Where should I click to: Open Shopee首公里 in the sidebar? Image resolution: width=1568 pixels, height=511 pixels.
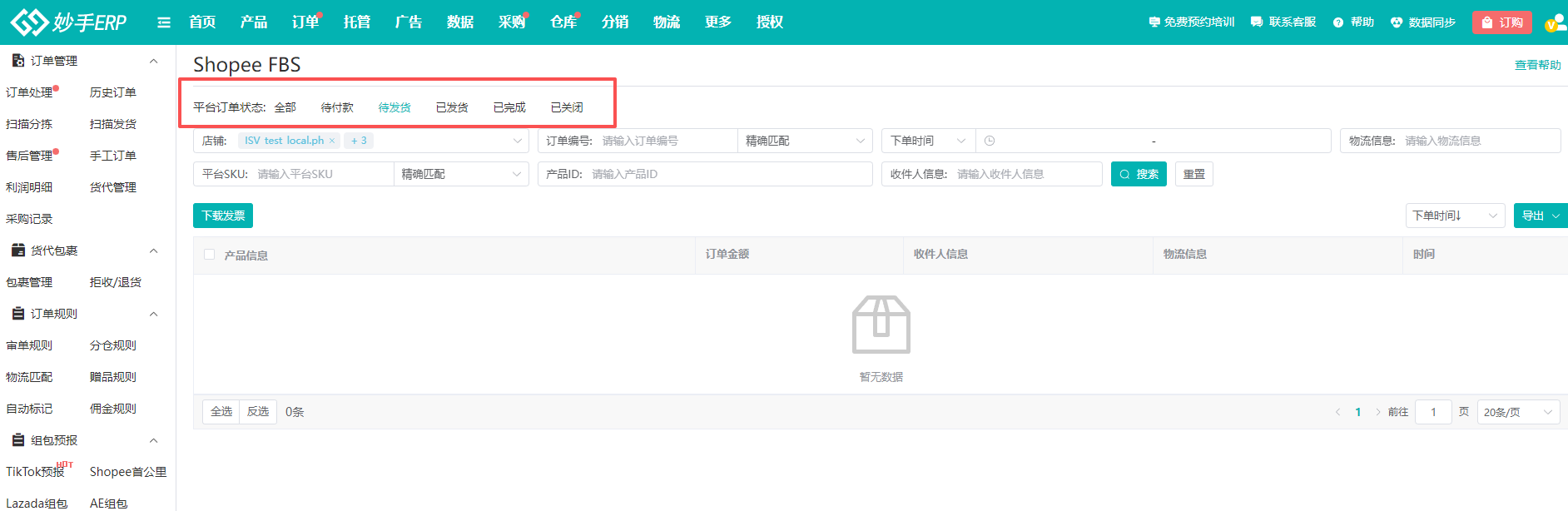click(x=128, y=472)
